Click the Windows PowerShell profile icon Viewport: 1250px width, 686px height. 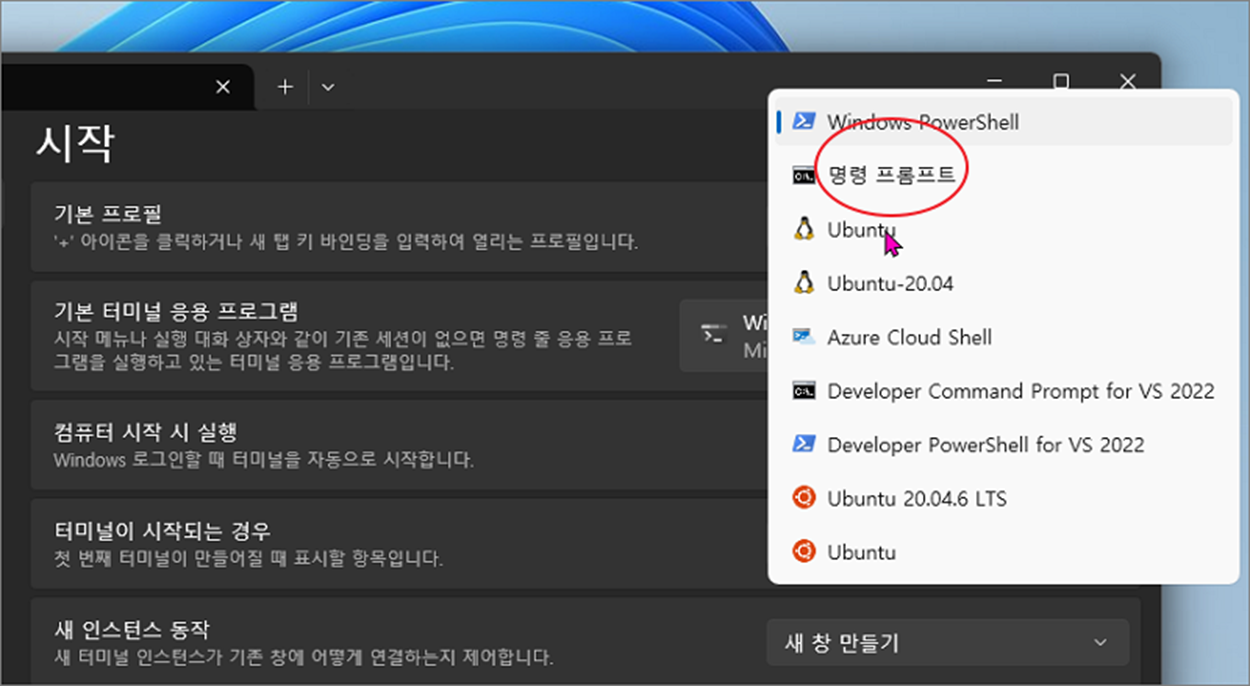pos(803,121)
